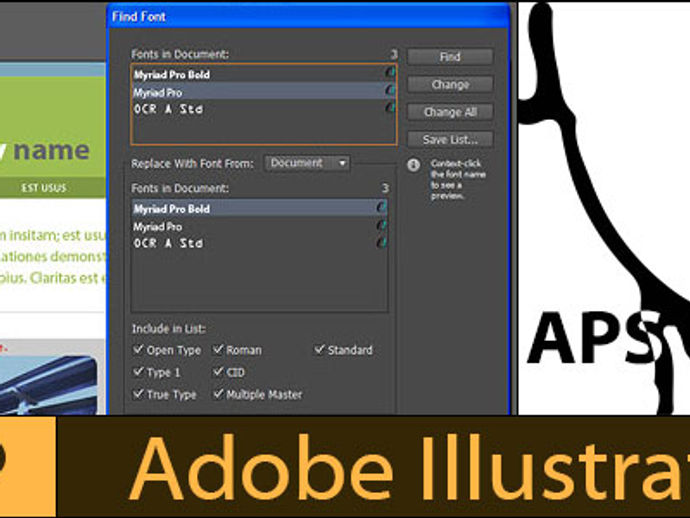
Task: Toggle the Multiple Master checkbox
Action: click(x=218, y=394)
